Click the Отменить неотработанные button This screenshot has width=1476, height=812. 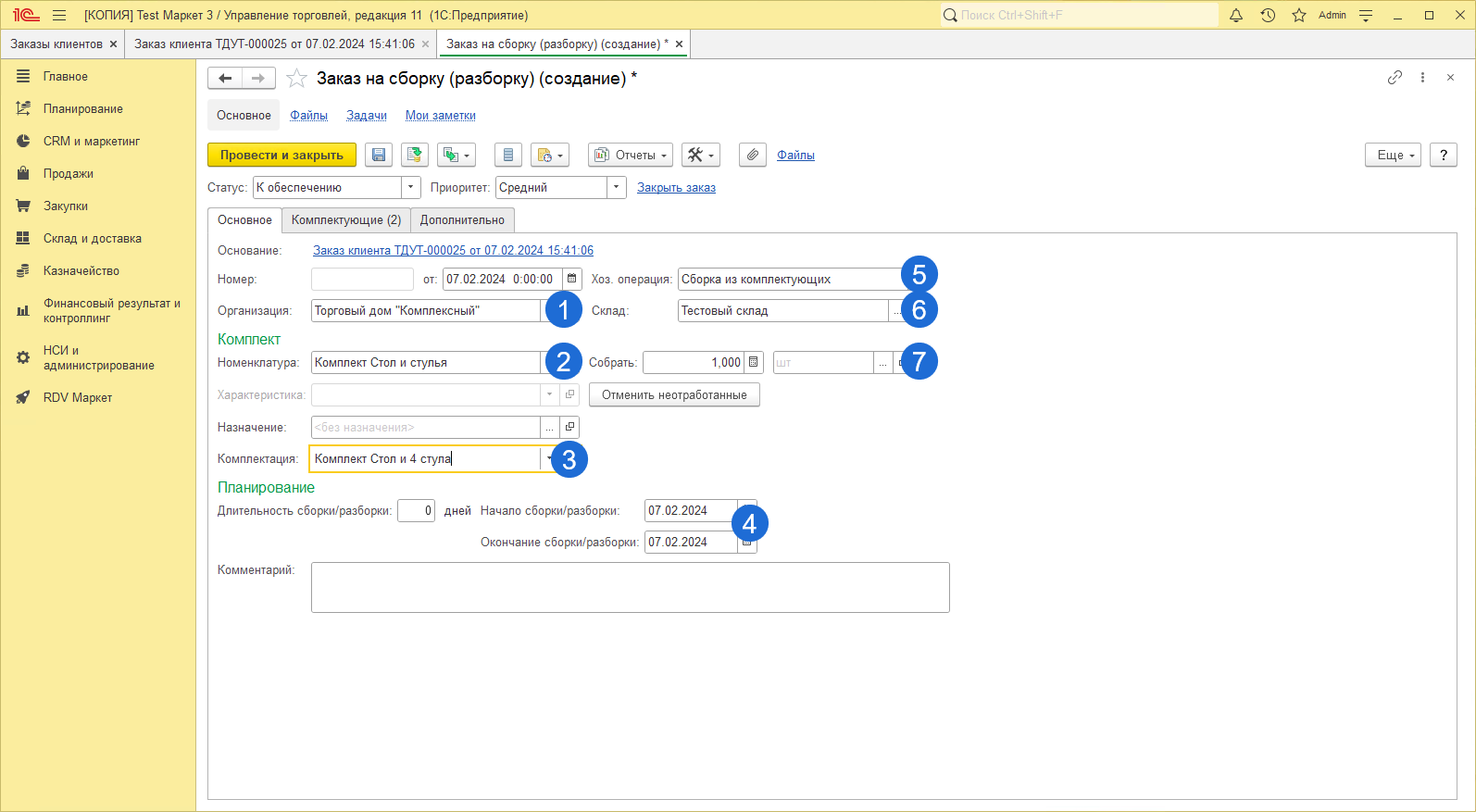[674, 395]
